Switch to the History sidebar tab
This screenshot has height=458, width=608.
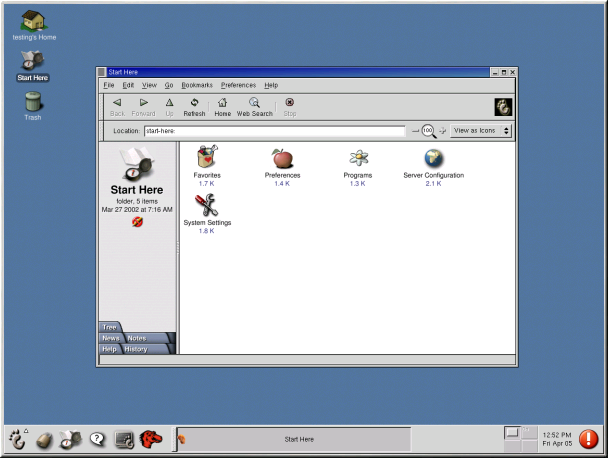[136, 349]
